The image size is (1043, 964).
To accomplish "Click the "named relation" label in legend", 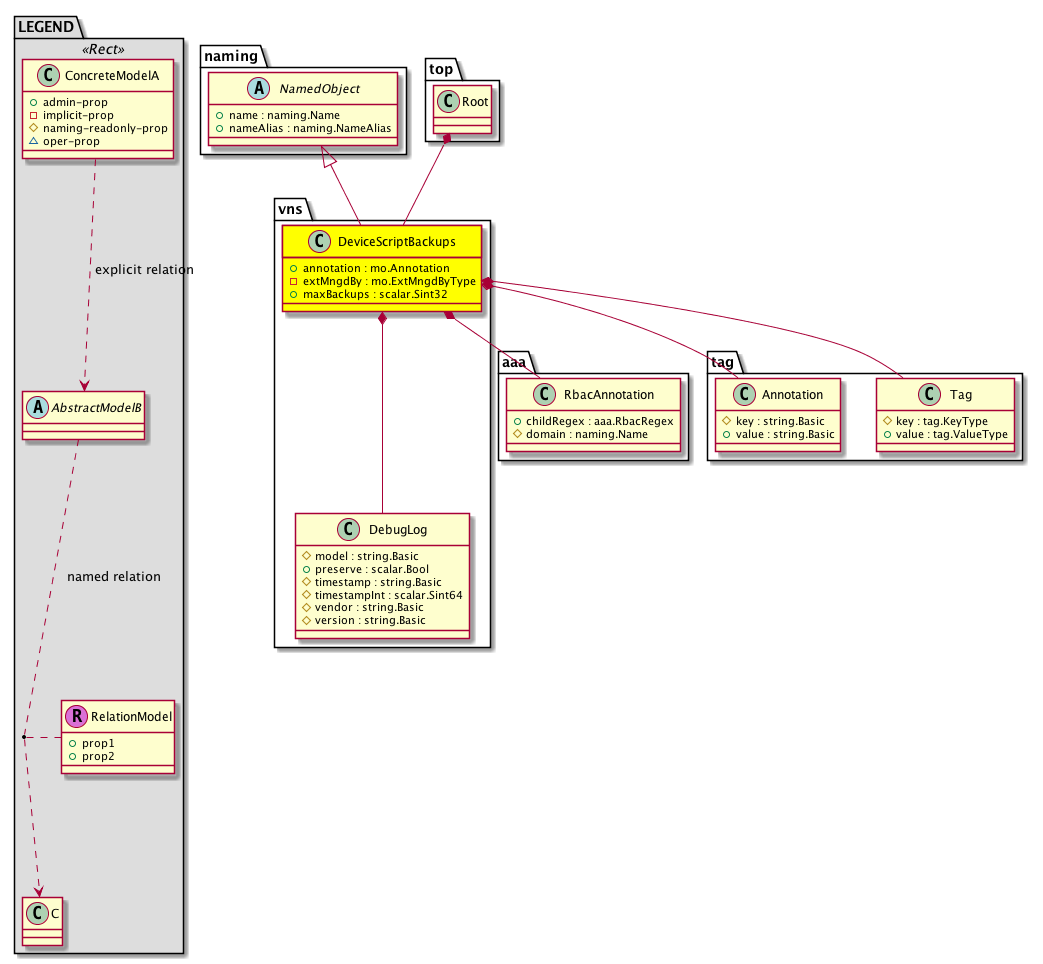I will (x=113, y=577).
